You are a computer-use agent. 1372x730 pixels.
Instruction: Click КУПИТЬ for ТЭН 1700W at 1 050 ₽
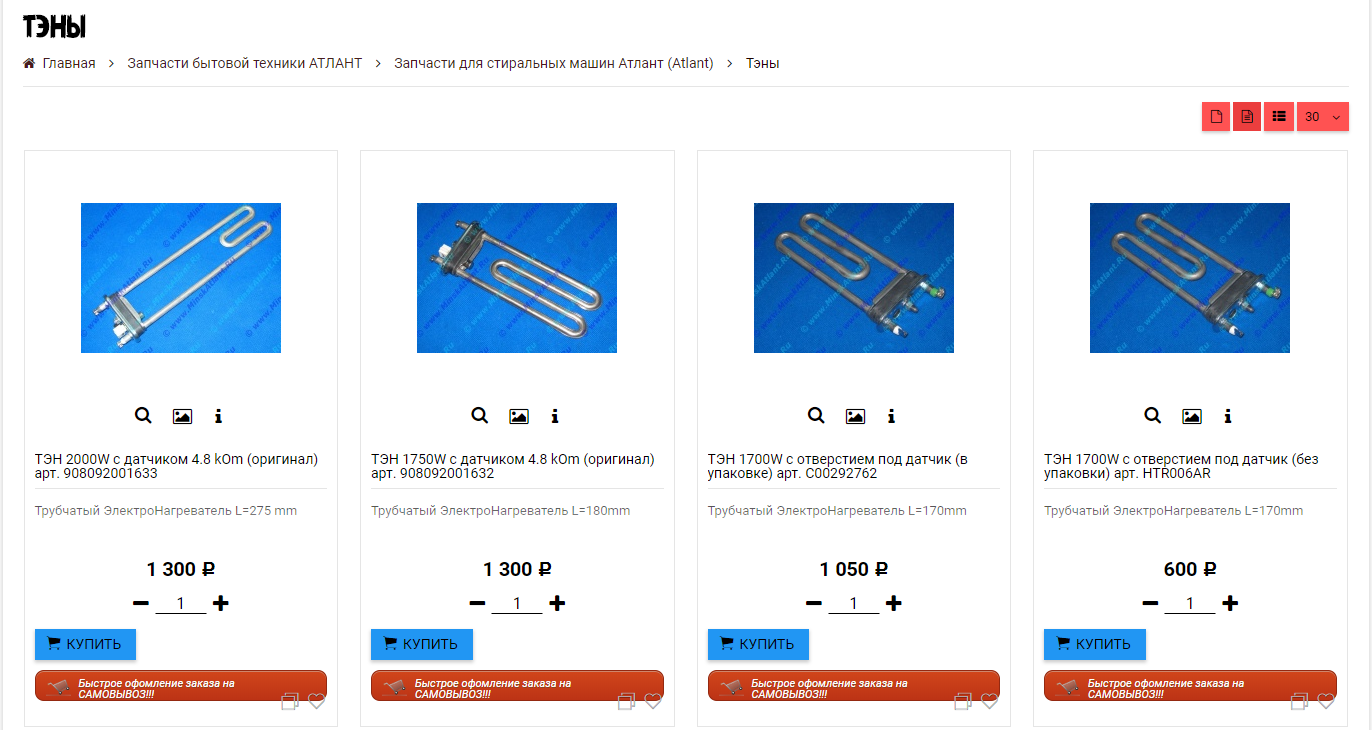click(758, 644)
